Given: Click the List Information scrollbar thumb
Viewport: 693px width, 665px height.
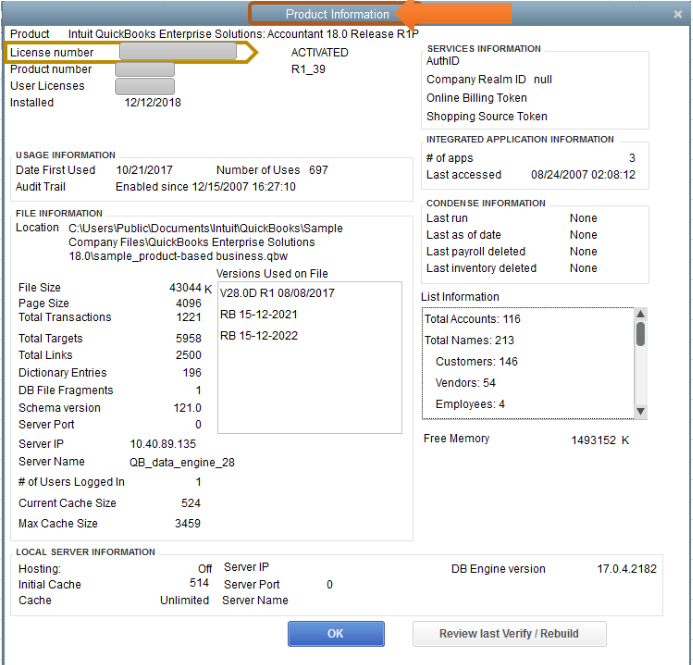Looking at the screenshot, I should pyautogui.click(x=640, y=334).
